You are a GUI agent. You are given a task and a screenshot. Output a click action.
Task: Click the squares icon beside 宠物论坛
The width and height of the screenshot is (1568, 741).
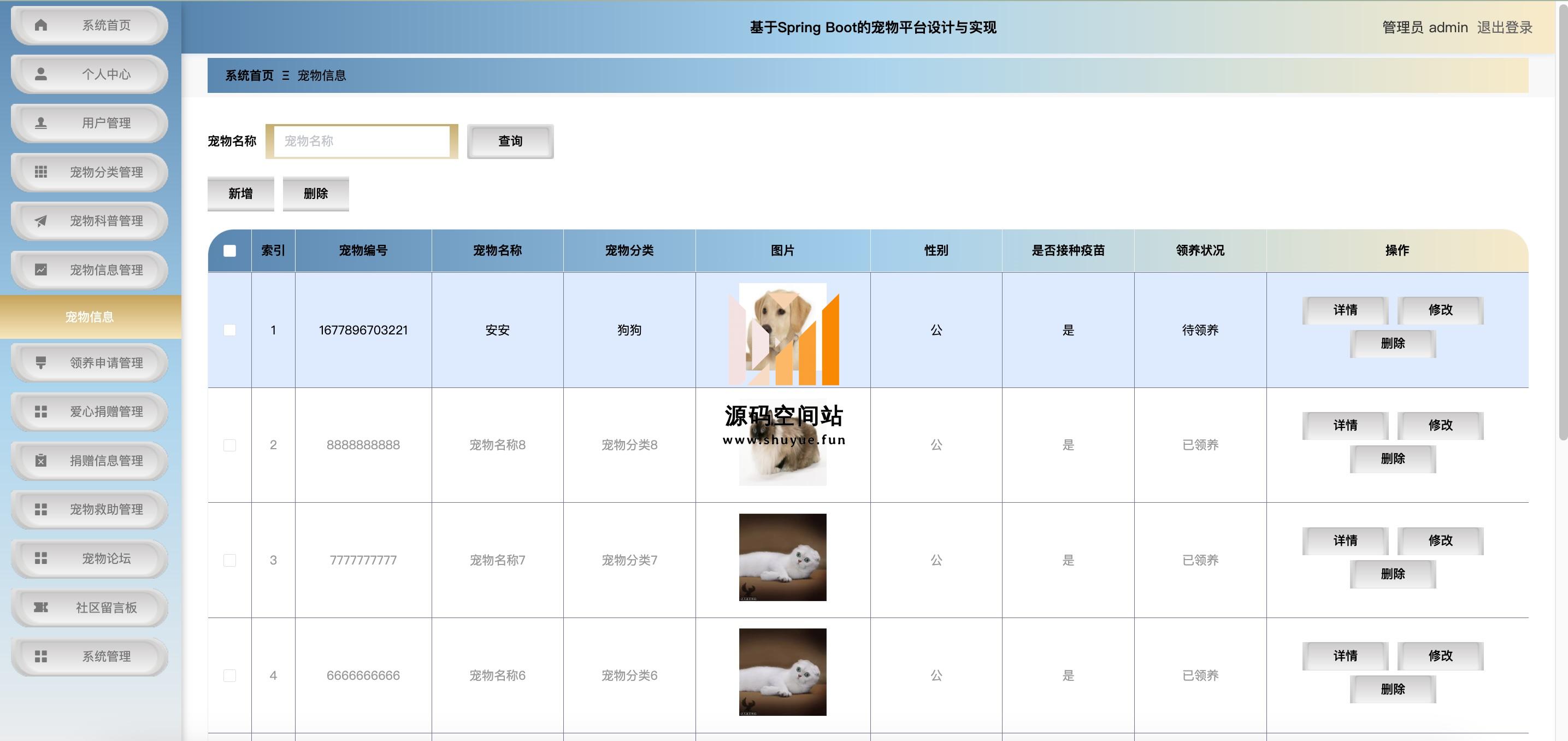tap(41, 558)
